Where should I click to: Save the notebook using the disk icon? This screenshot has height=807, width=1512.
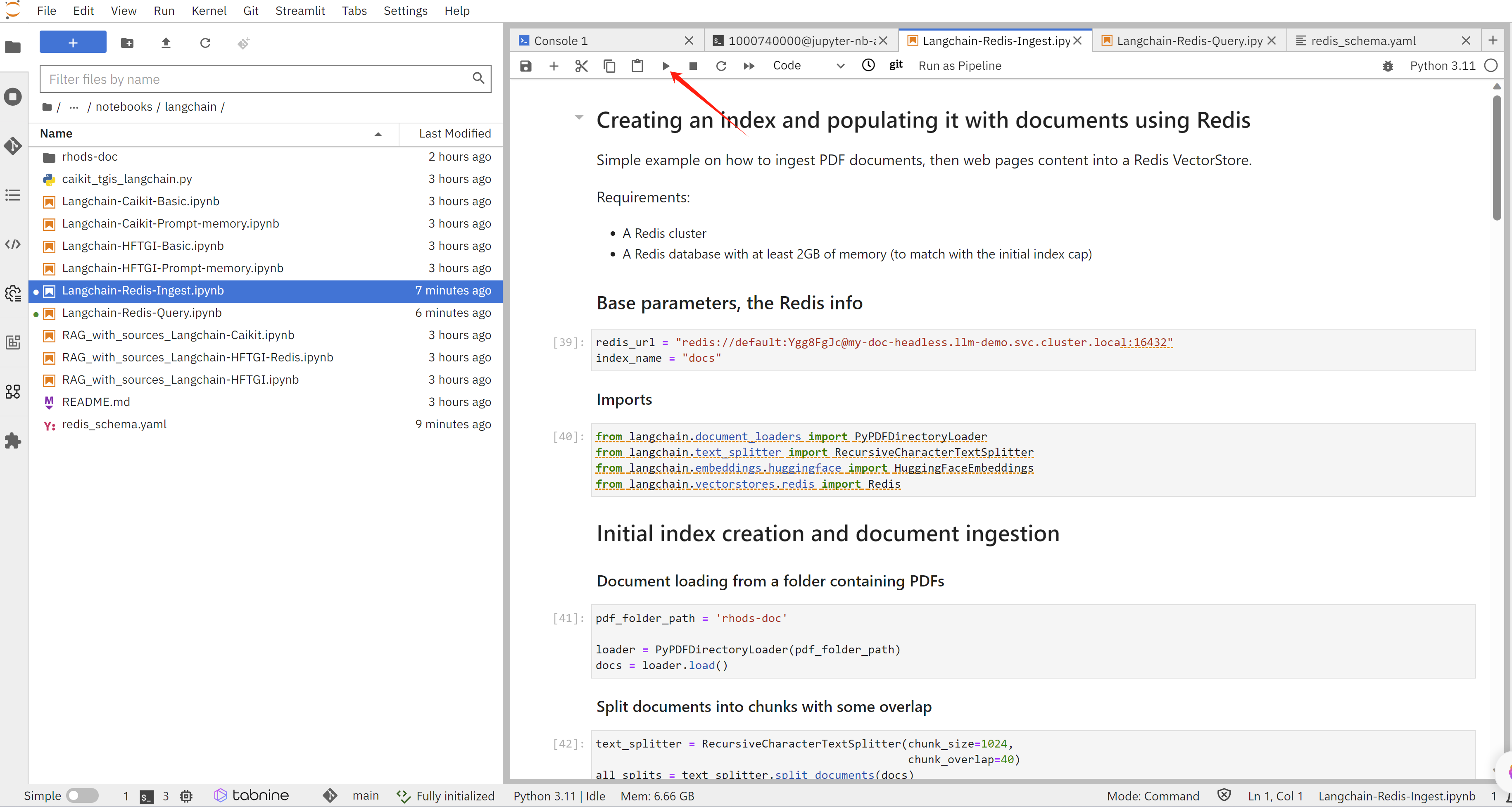(x=525, y=66)
